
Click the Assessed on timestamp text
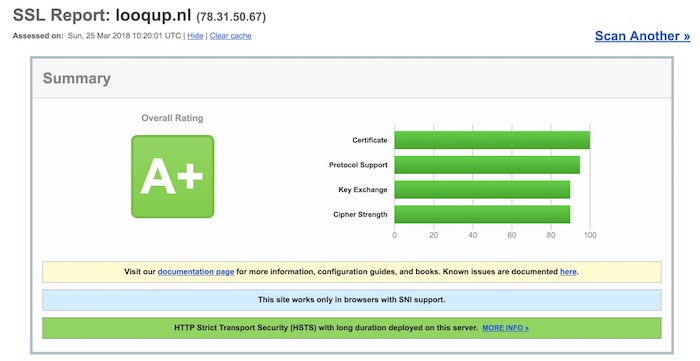[x=124, y=36]
